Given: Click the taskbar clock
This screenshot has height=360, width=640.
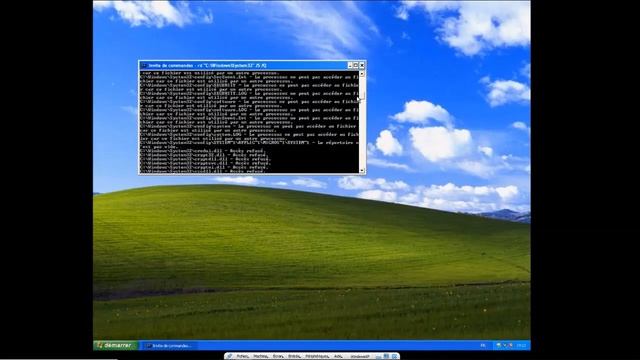Looking at the screenshot, I should pyautogui.click(x=521, y=345).
